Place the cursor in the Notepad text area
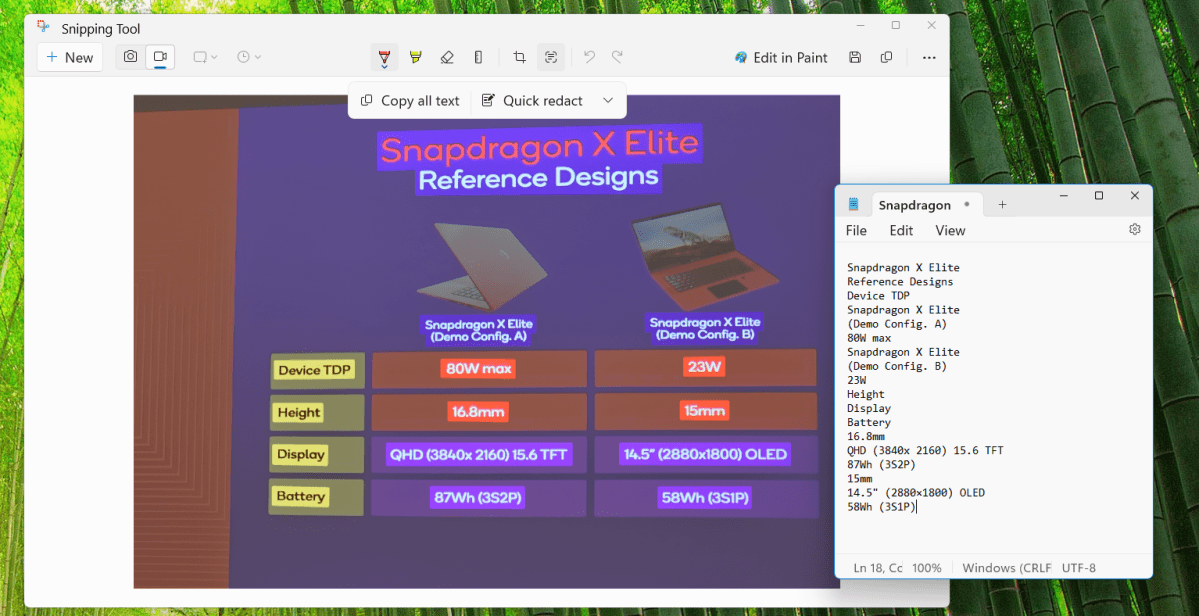Screen dimensions: 1199x616 pos(993,397)
